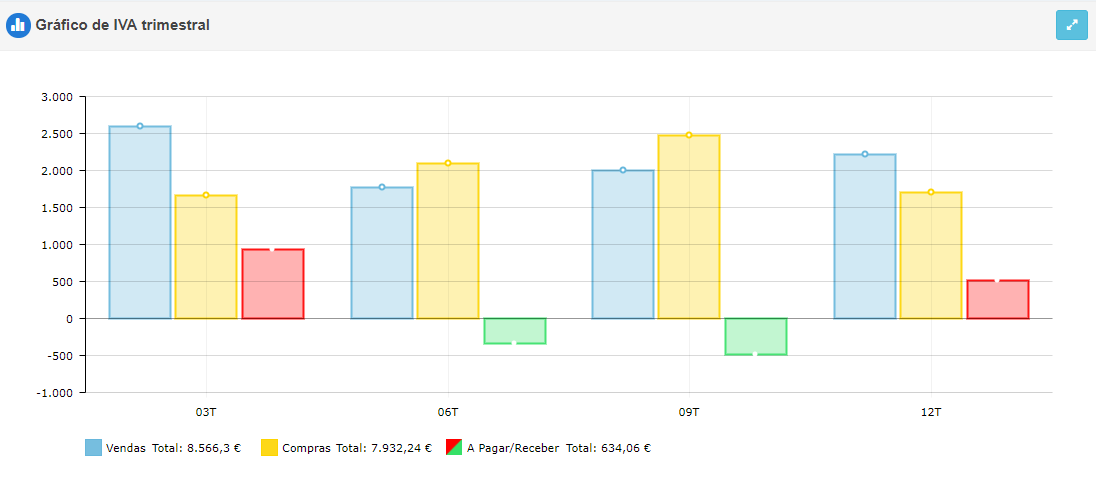This screenshot has width=1096, height=498.
Task: Select the blue Vendas bar for 09T
Action: (x=623, y=244)
